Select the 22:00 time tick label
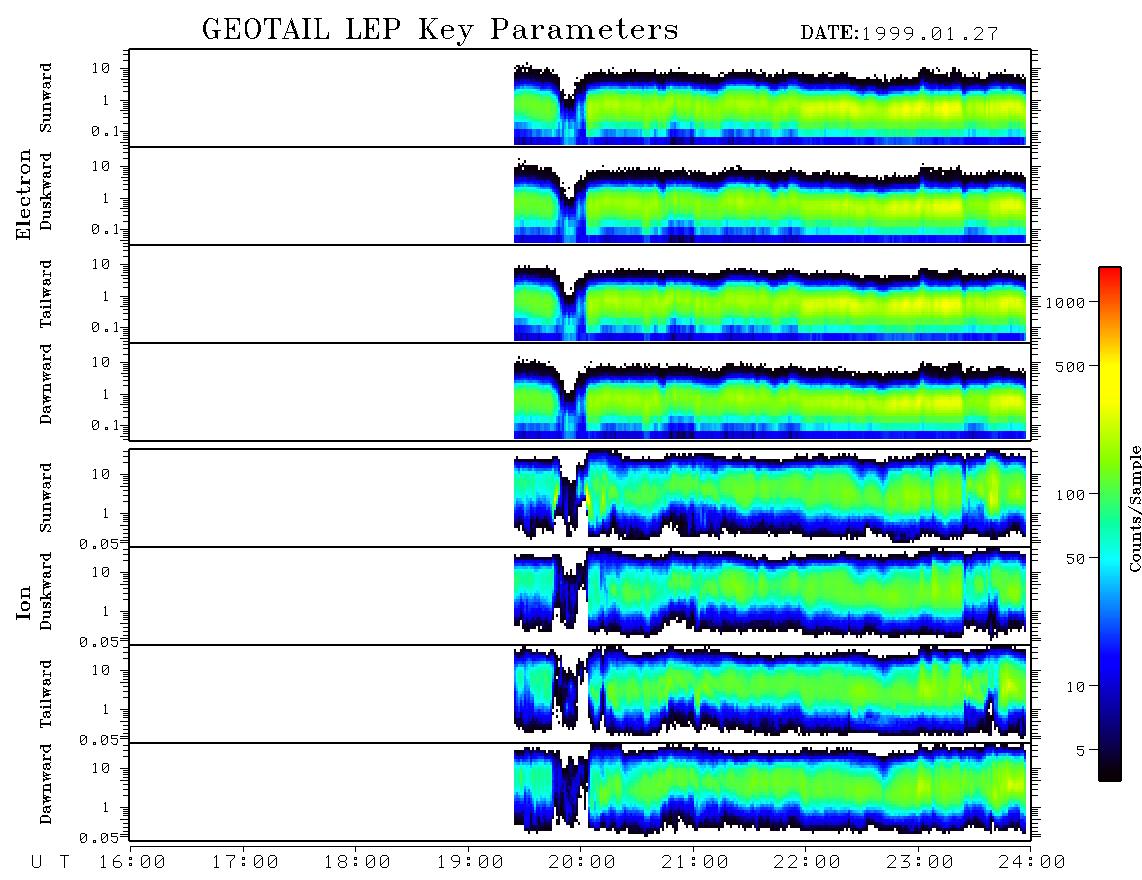This screenshot has height=880, width=1142. tap(807, 862)
